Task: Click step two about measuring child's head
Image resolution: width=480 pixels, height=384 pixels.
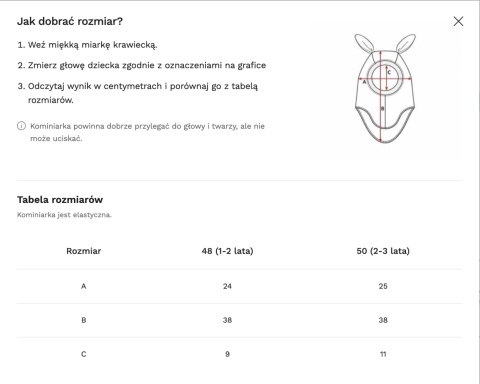Action: pos(142,65)
